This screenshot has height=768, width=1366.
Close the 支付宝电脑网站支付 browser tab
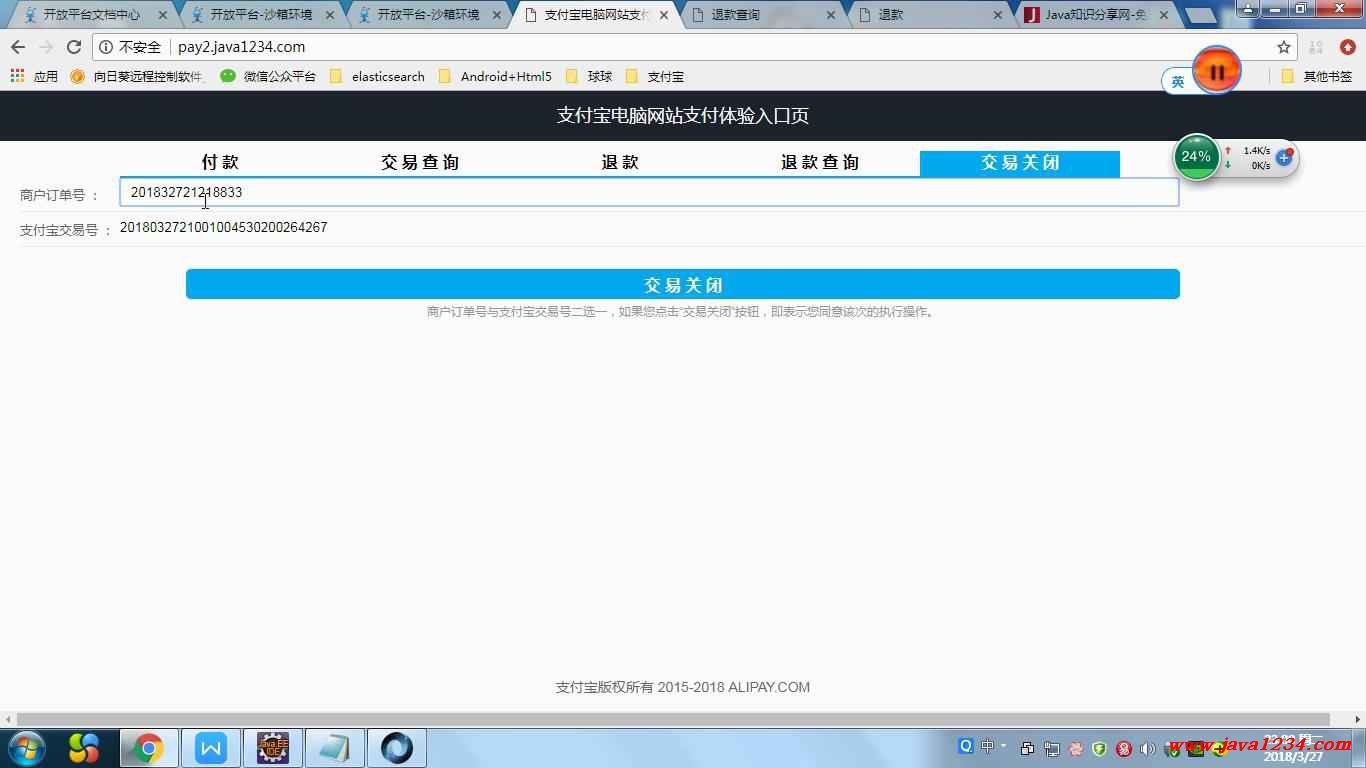coord(664,15)
